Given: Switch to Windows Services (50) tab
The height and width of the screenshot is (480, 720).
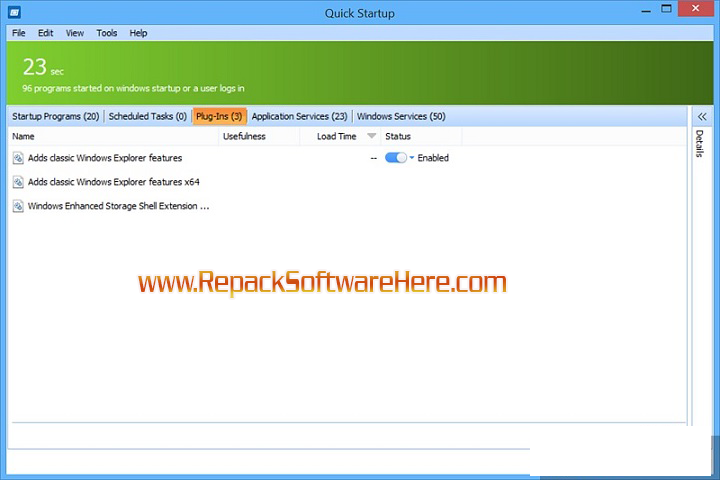Looking at the screenshot, I should point(401,117).
